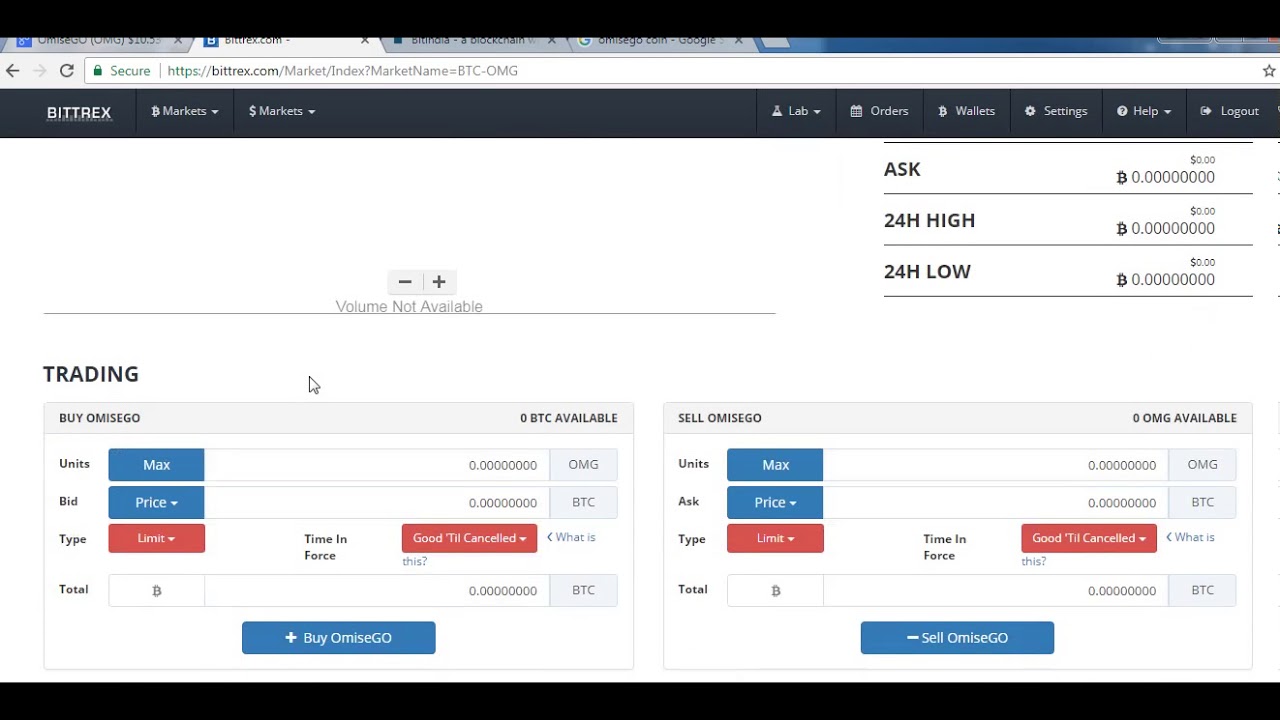Click the Ask price BTC input field

996,503
